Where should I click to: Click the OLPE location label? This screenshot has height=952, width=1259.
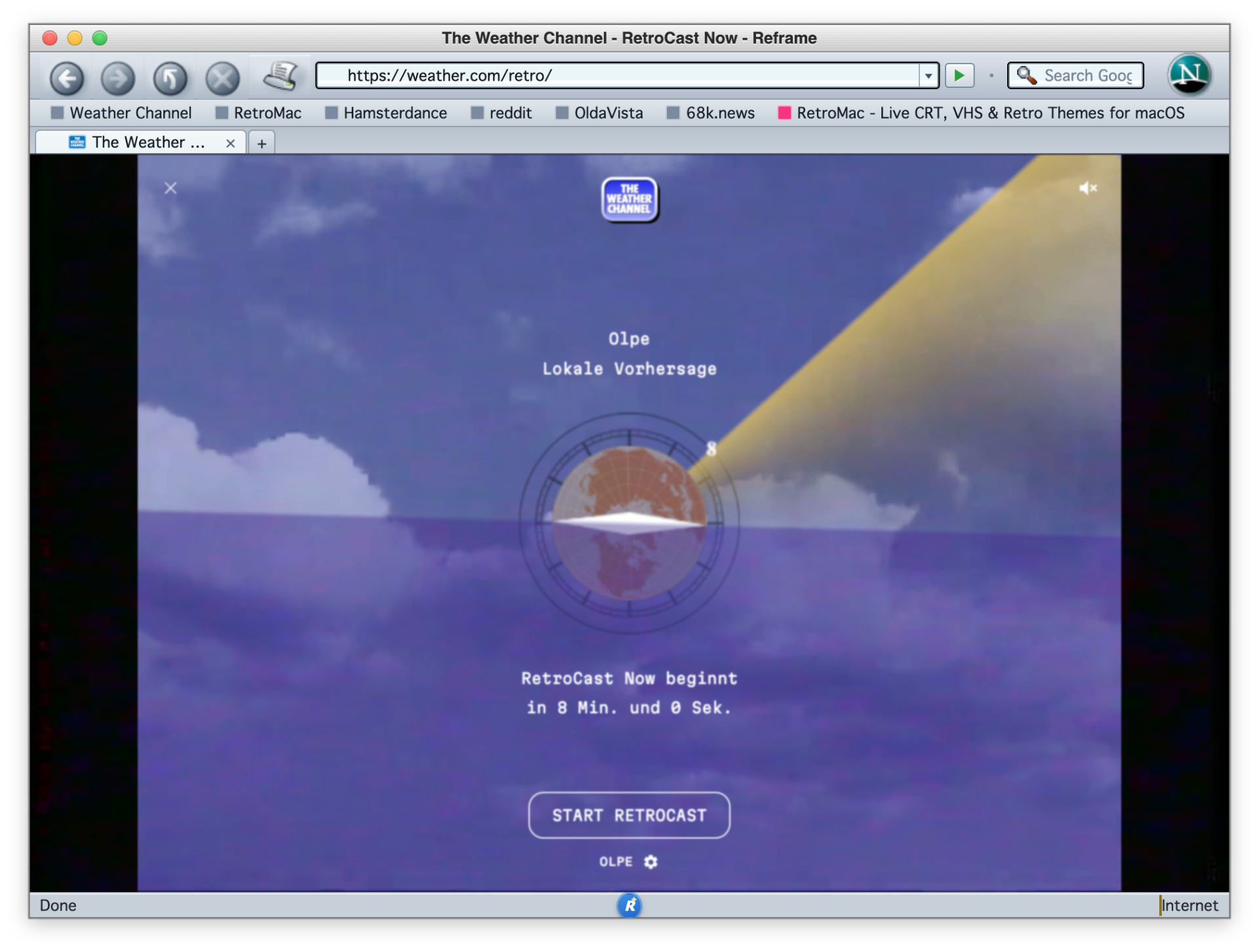[x=616, y=862]
